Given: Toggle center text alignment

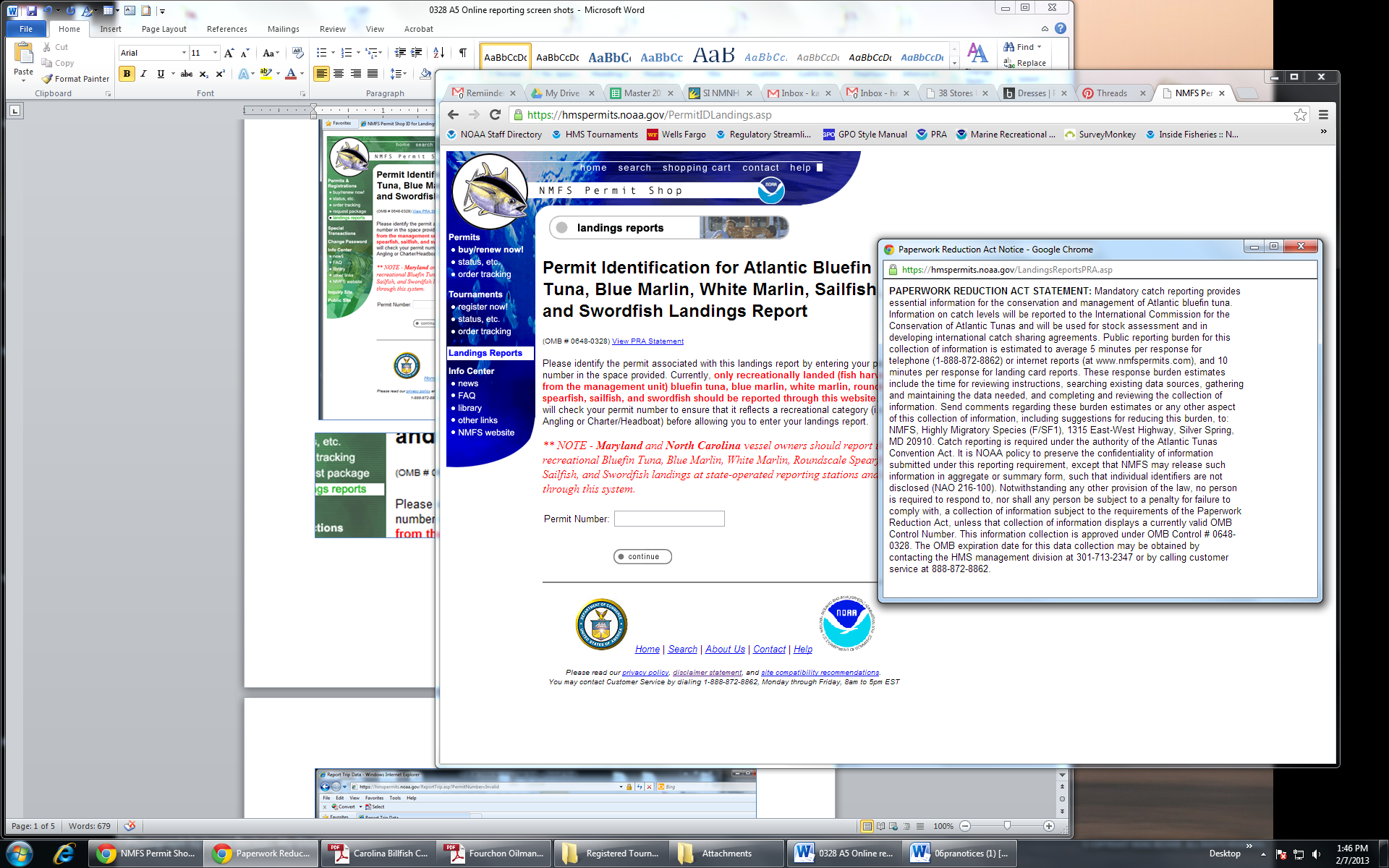Looking at the screenshot, I should [x=339, y=74].
